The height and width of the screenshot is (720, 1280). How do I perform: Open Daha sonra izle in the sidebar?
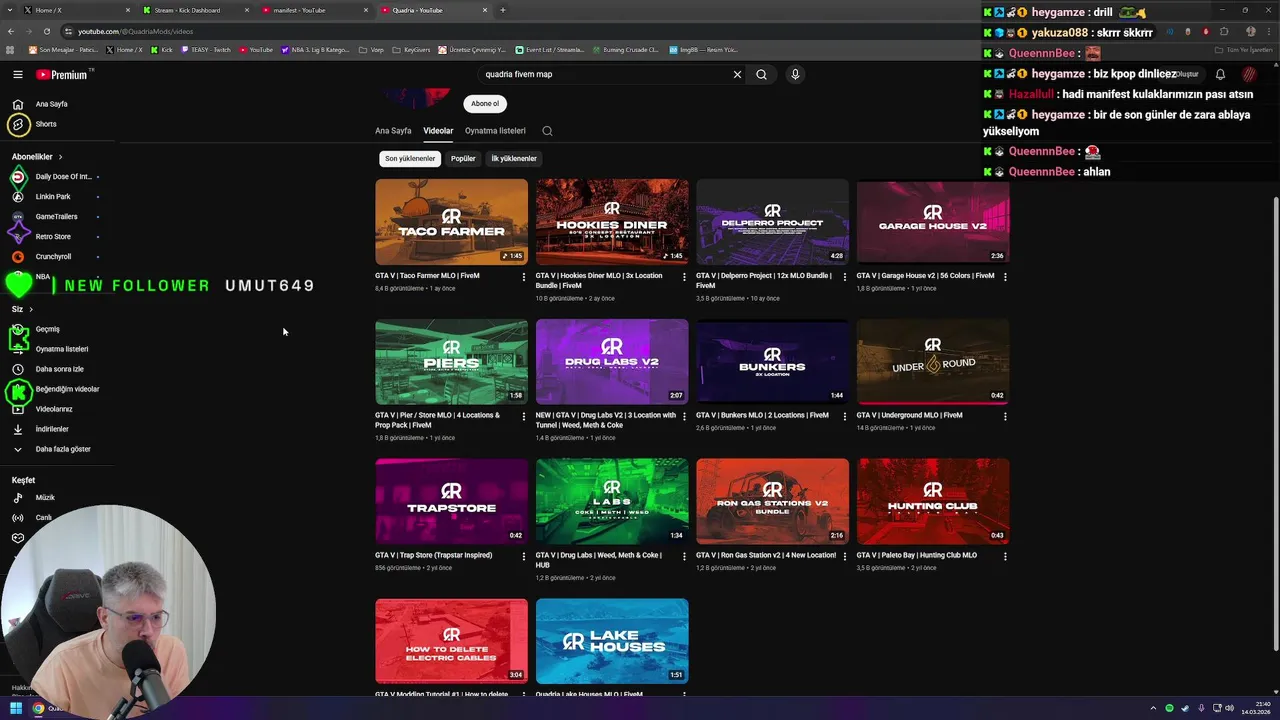[x=60, y=369]
